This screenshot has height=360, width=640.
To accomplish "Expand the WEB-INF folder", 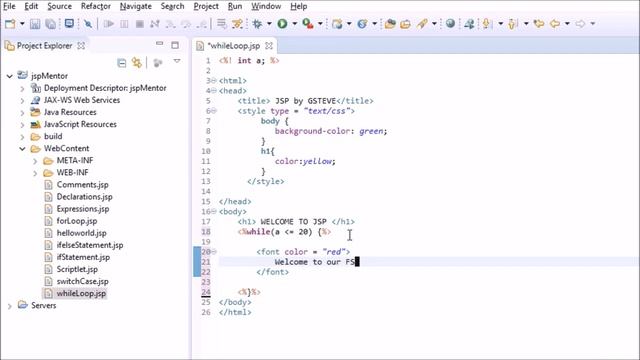I will click(x=35, y=173).
